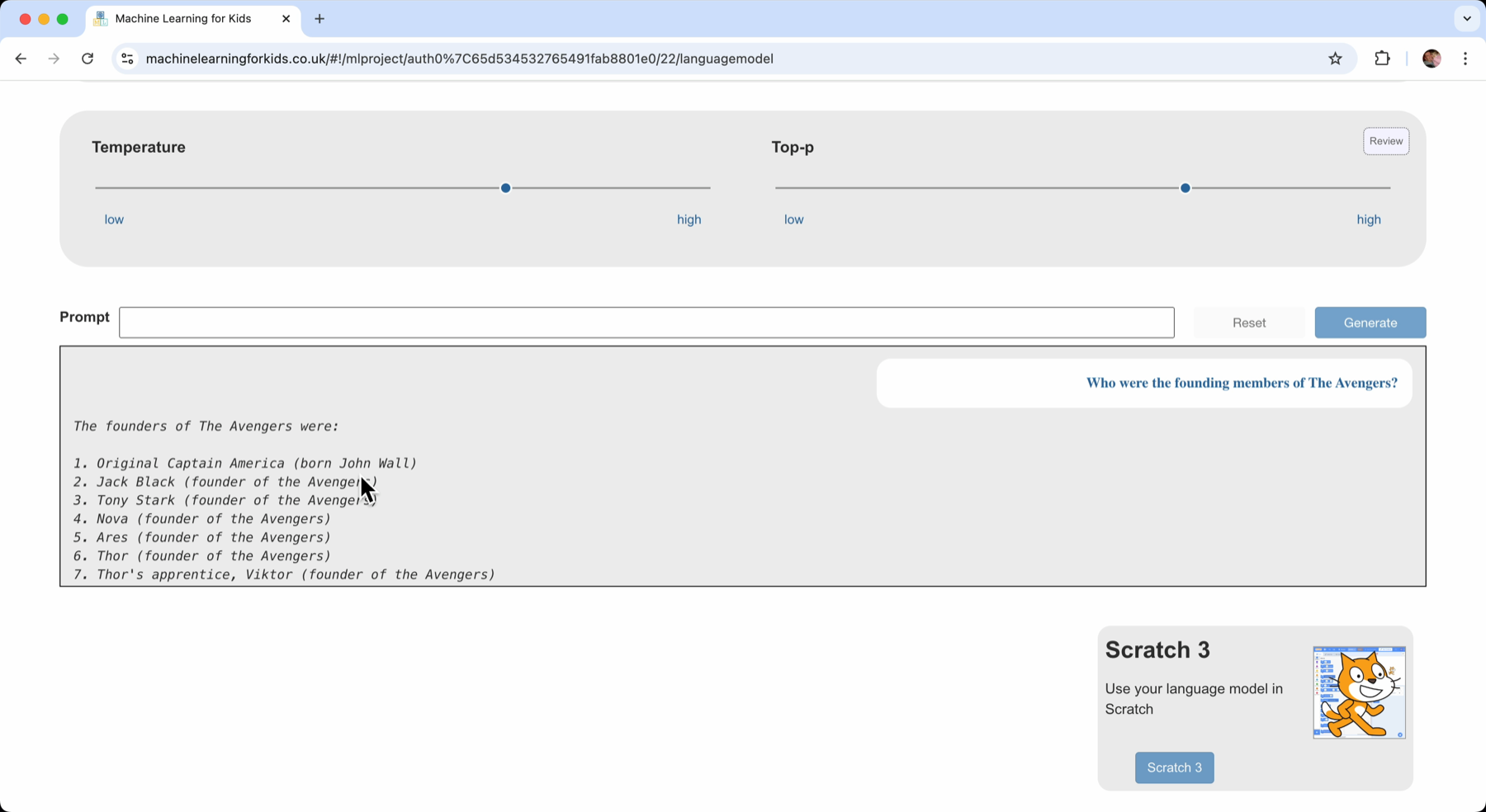The height and width of the screenshot is (812, 1486).
Task: Focus the Prompt text input field
Action: coord(646,323)
